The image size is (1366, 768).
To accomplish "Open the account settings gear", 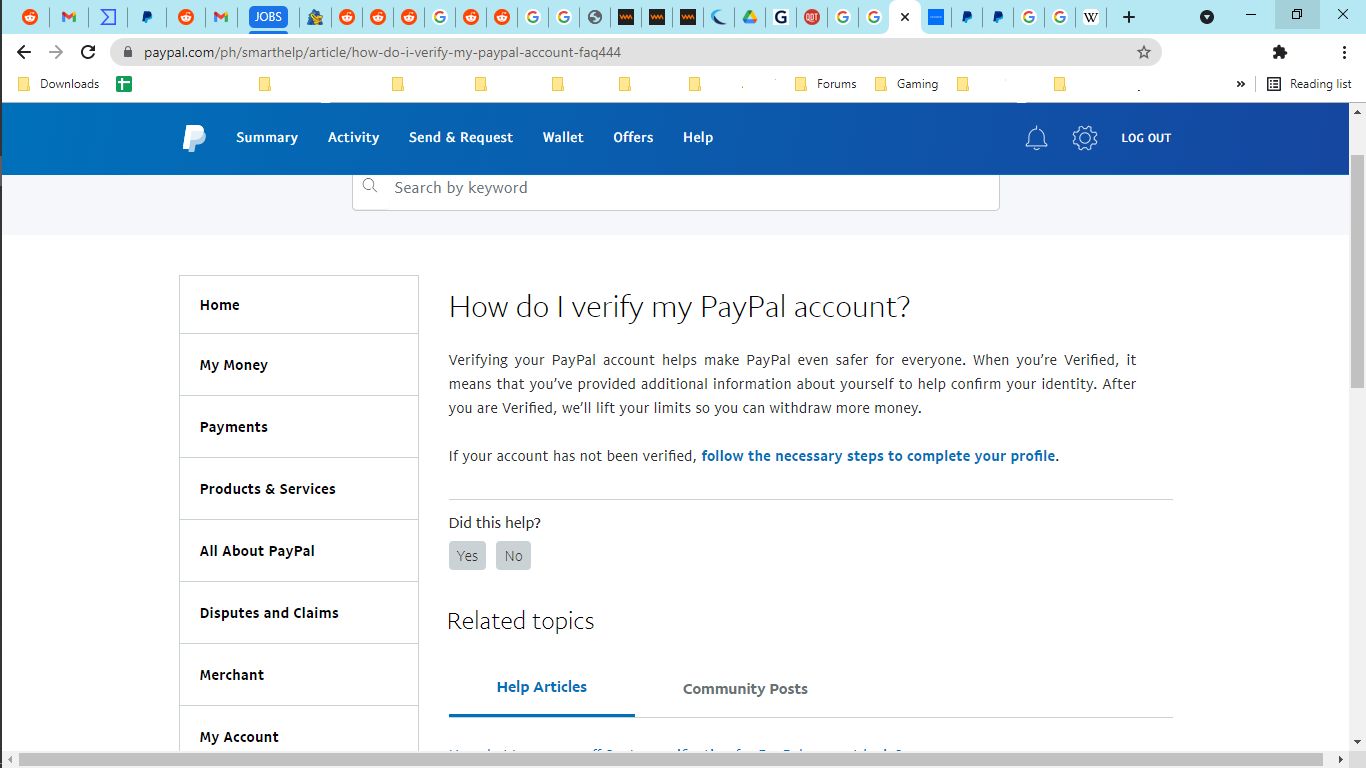I will [x=1085, y=138].
